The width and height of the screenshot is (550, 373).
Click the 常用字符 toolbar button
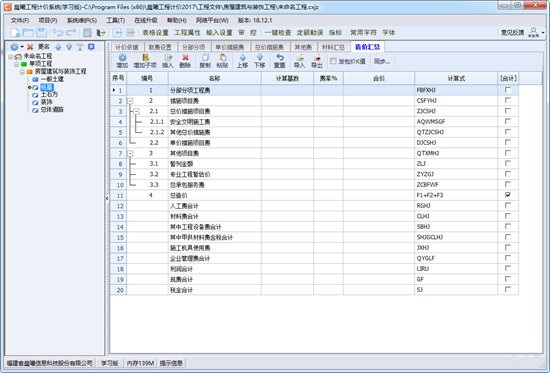(363, 33)
